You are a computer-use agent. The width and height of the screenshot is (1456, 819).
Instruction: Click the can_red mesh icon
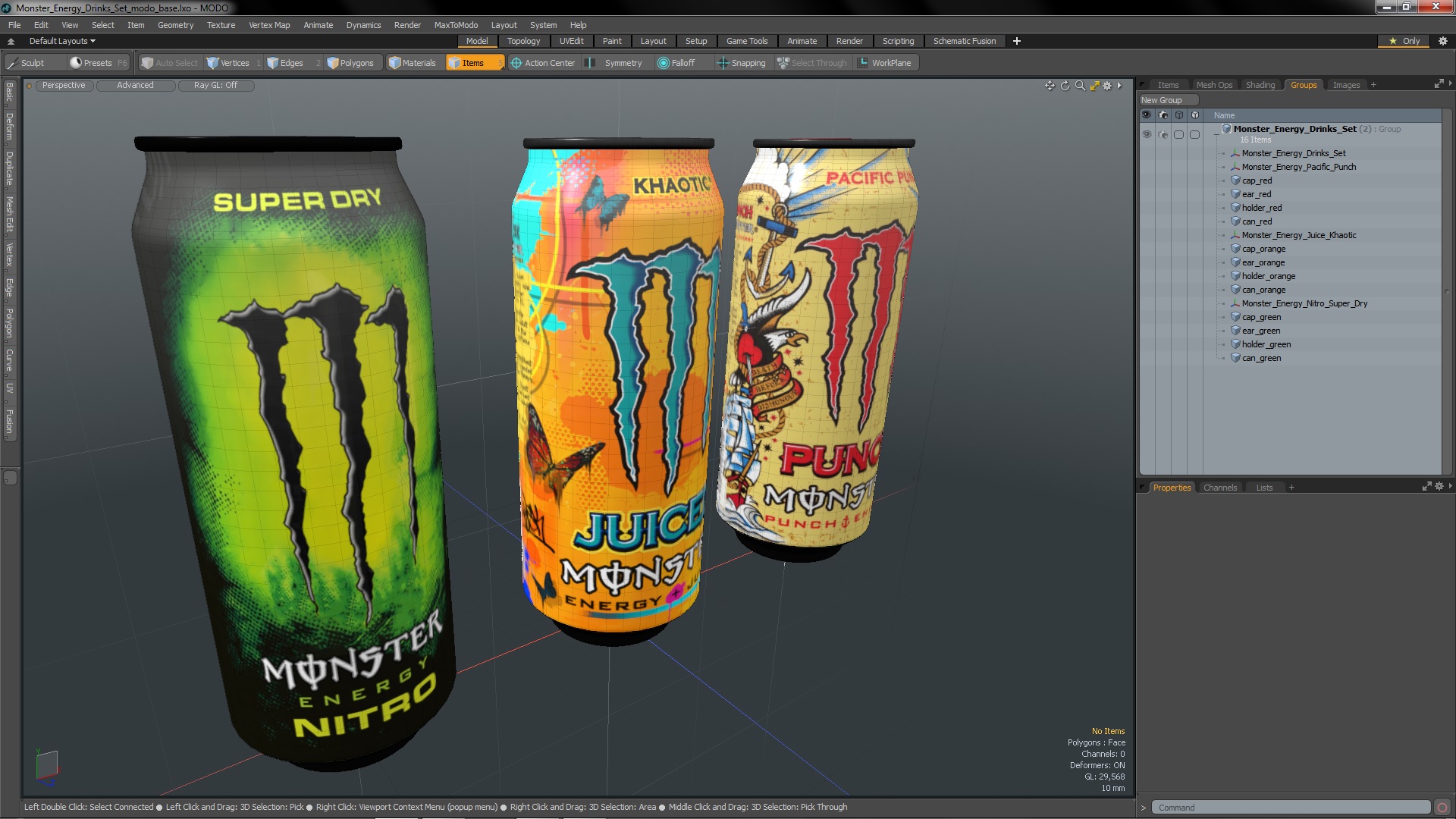point(1235,221)
